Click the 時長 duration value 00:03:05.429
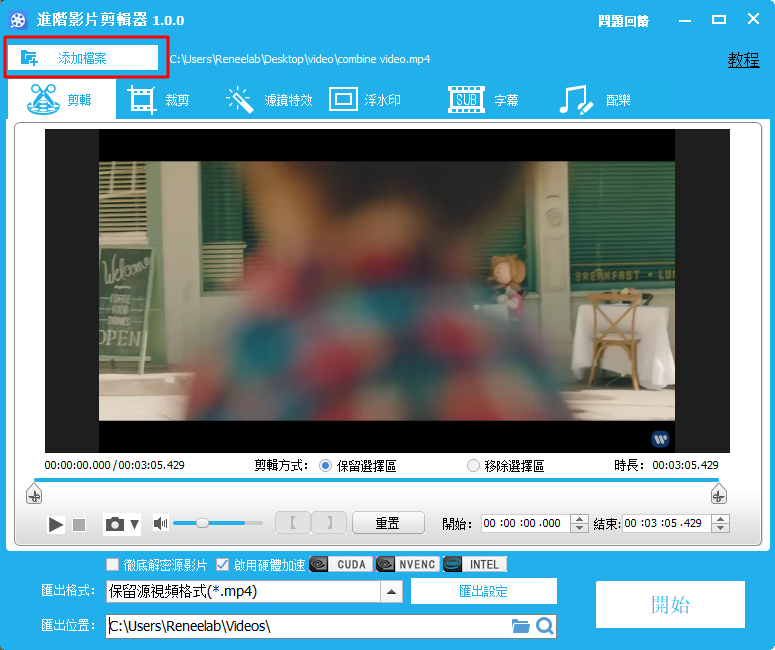775x650 pixels. (685, 465)
